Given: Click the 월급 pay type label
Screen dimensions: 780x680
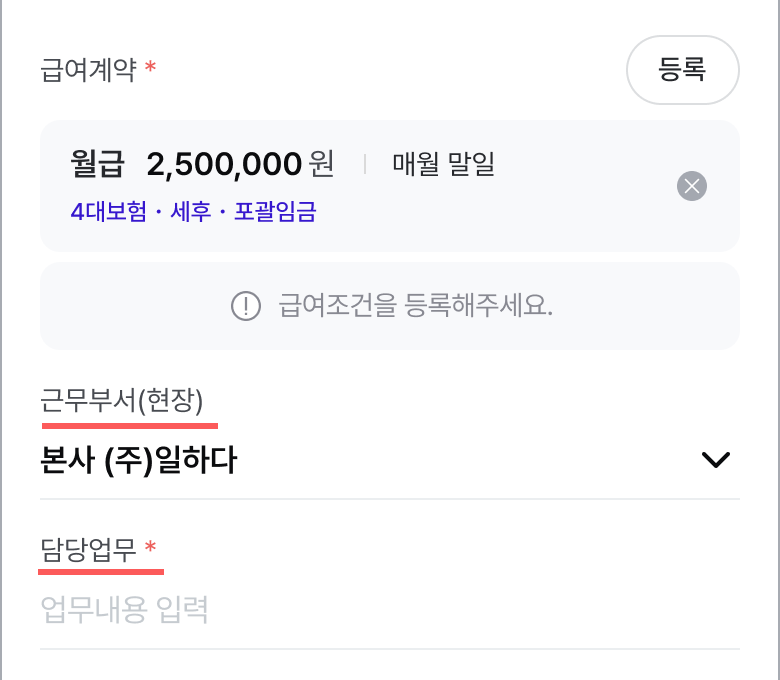Looking at the screenshot, I should [x=97, y=164].
